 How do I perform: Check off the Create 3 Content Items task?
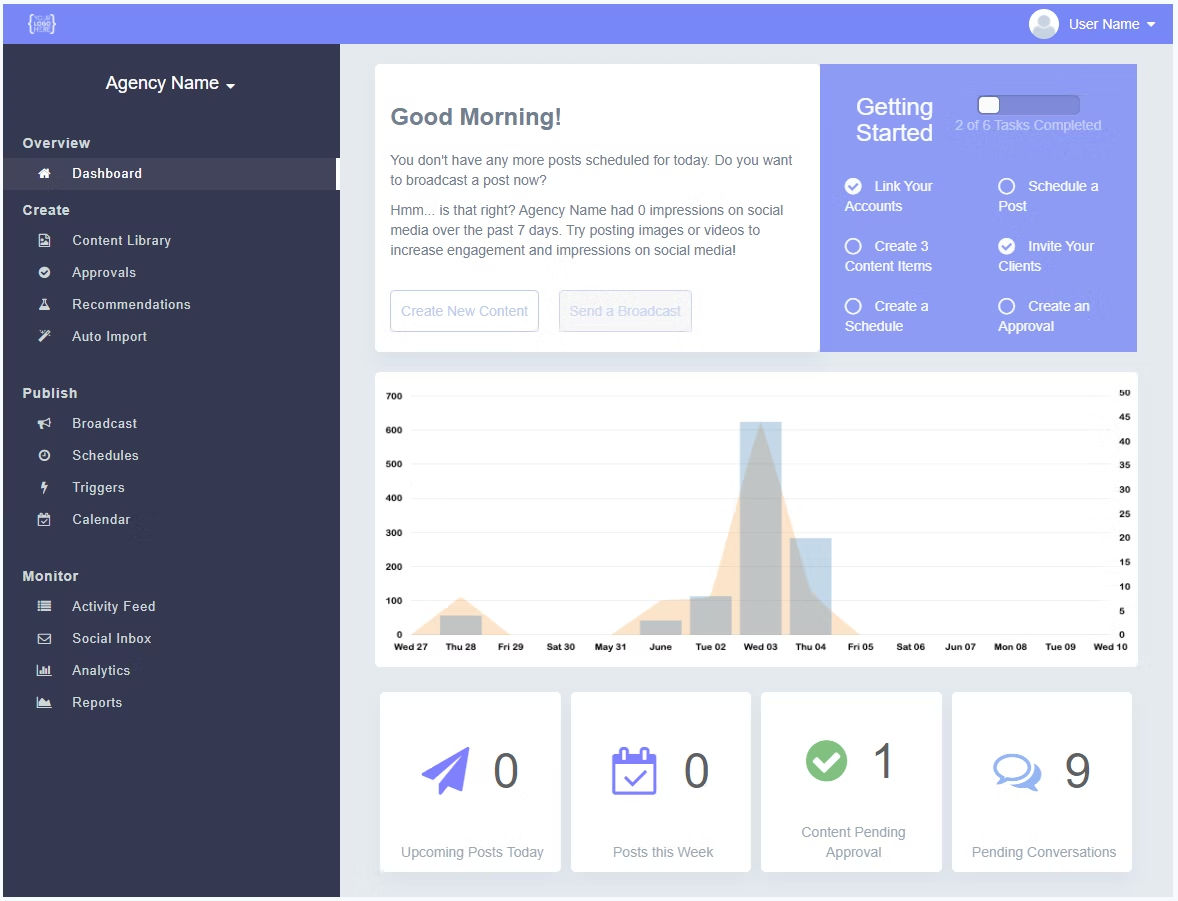point(855,246)
